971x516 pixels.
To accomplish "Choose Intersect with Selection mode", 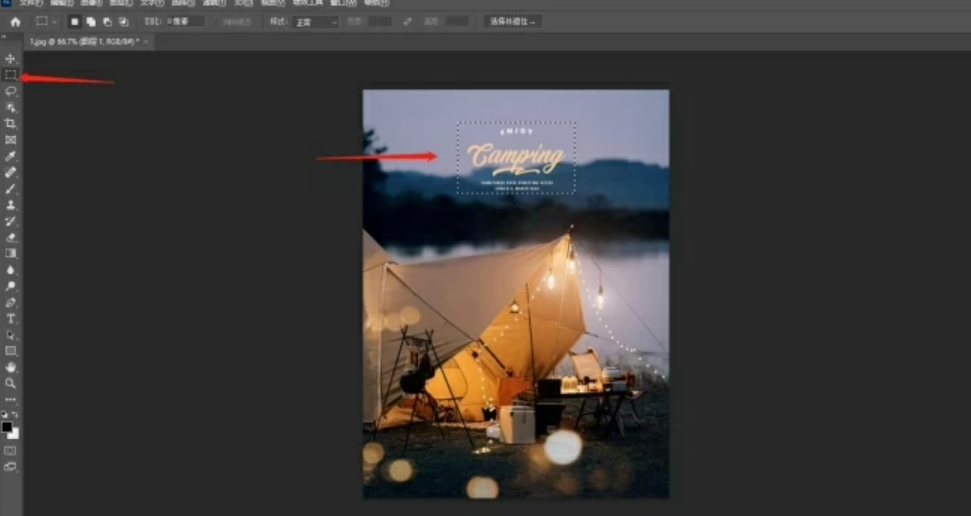I will [123, 22].
